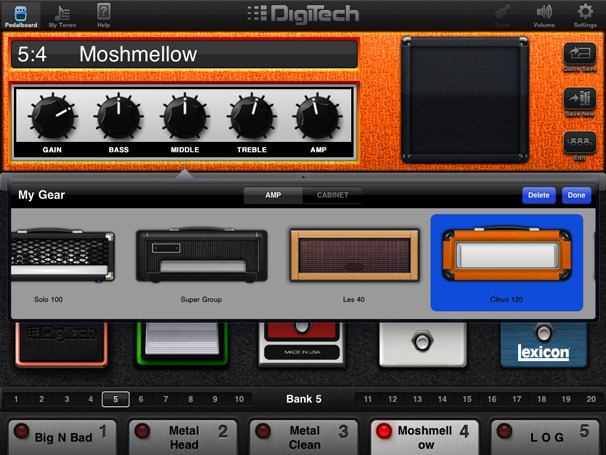Screen dimensions: 606x455
Task: Select bank 12
Action: (392, 399)
